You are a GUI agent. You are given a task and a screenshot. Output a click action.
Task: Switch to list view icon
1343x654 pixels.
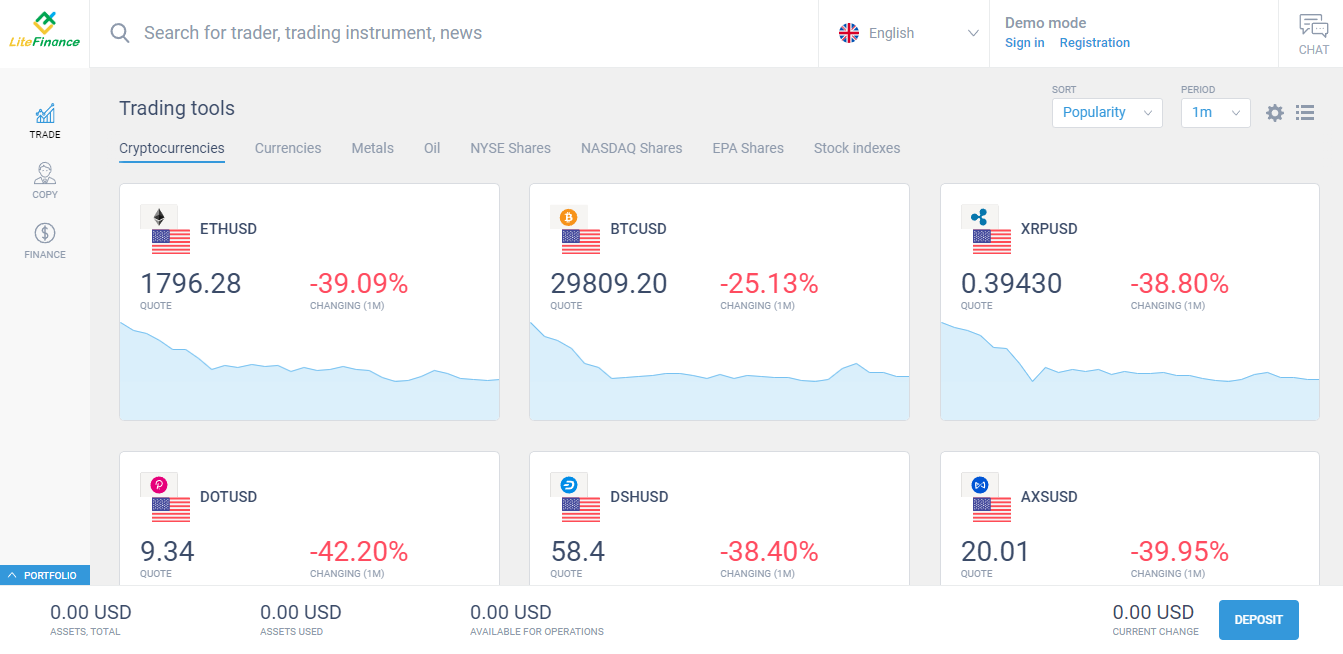(x=1304, y=113)
